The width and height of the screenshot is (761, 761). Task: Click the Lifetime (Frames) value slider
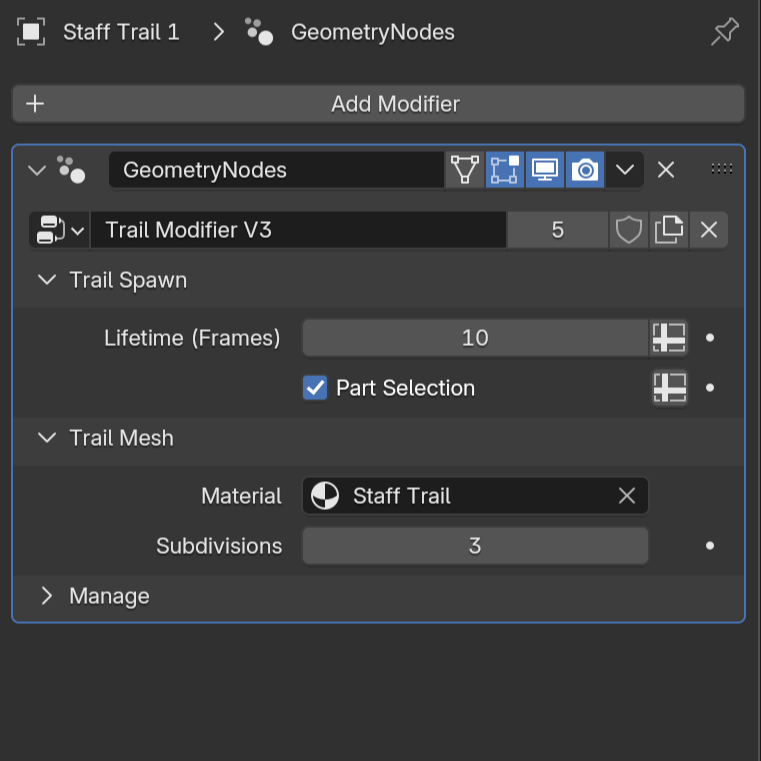click(x=475, y=338)
